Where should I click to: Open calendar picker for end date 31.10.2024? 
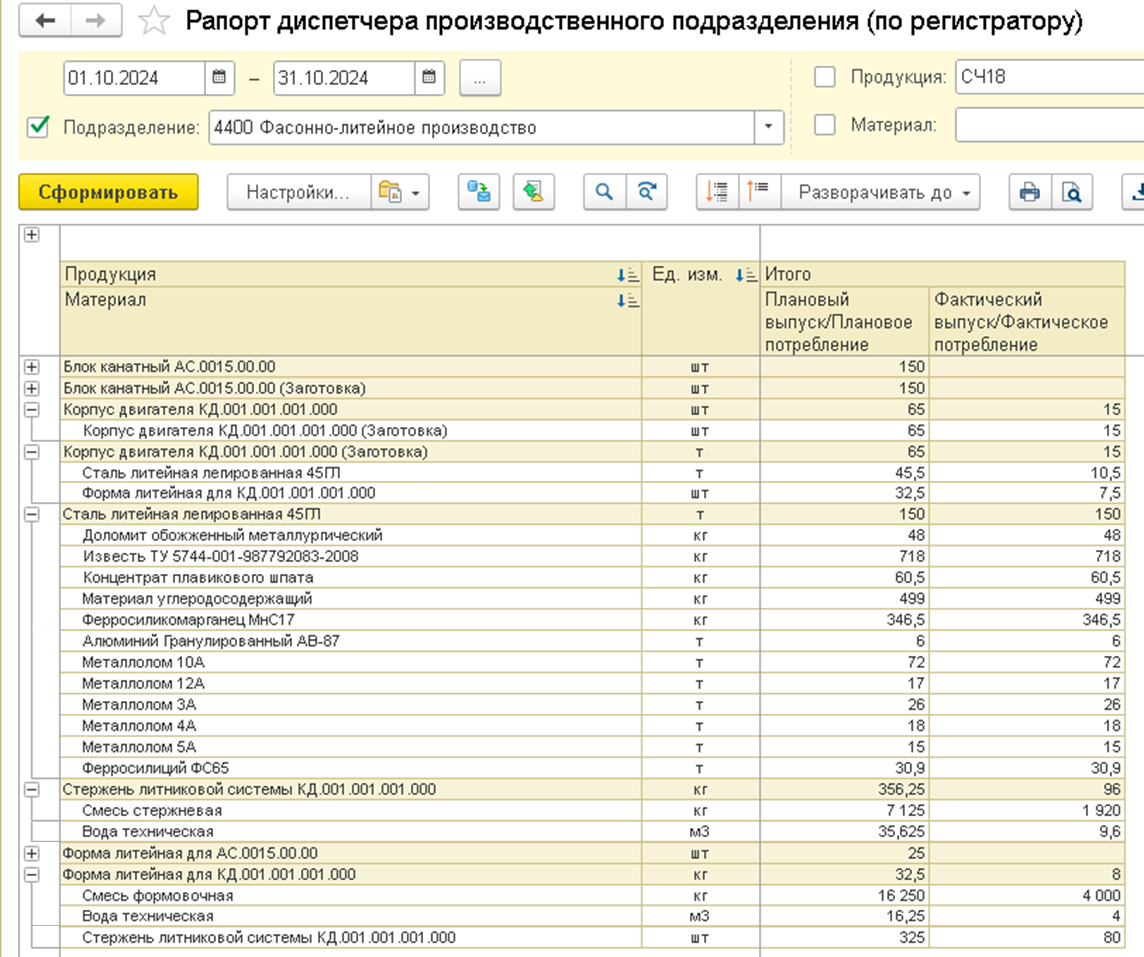coord(428,78)
